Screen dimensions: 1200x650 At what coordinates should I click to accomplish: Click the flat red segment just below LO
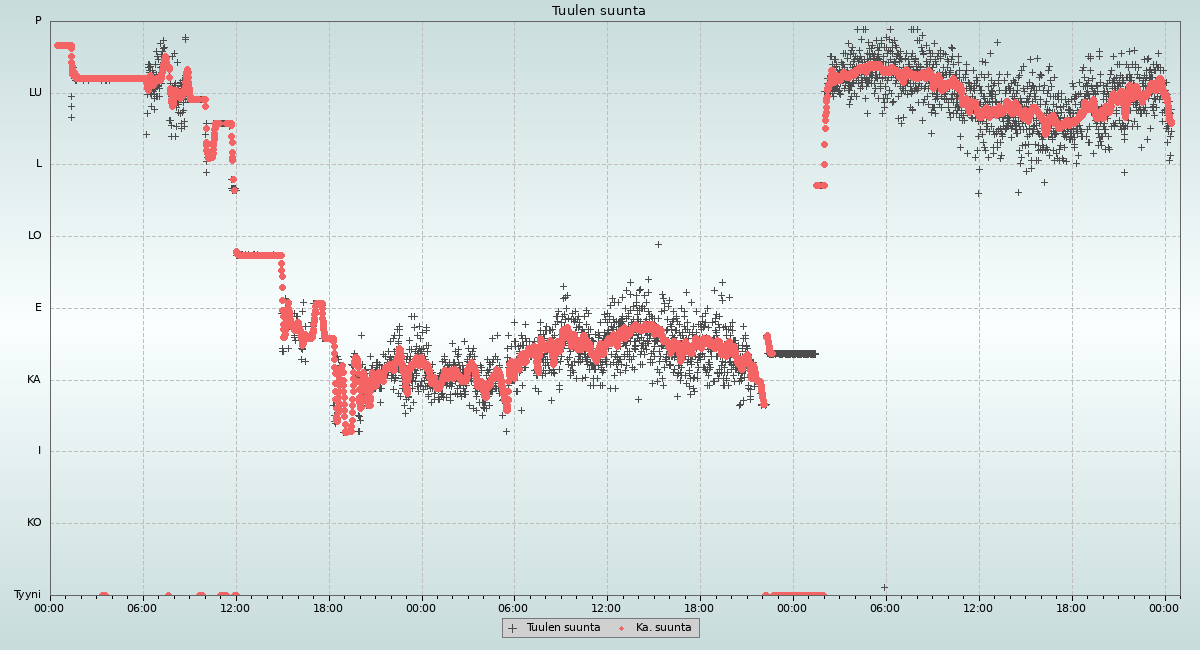tap(259, 255)
